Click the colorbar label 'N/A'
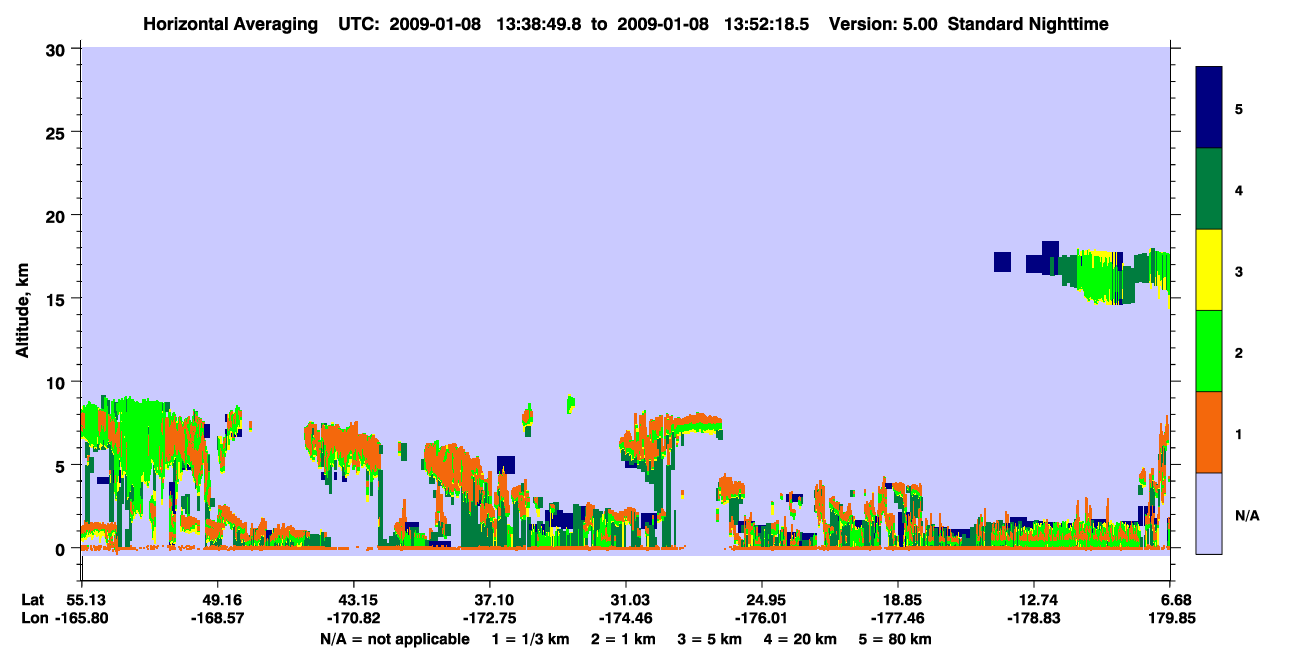 (x=1246, y=516)
